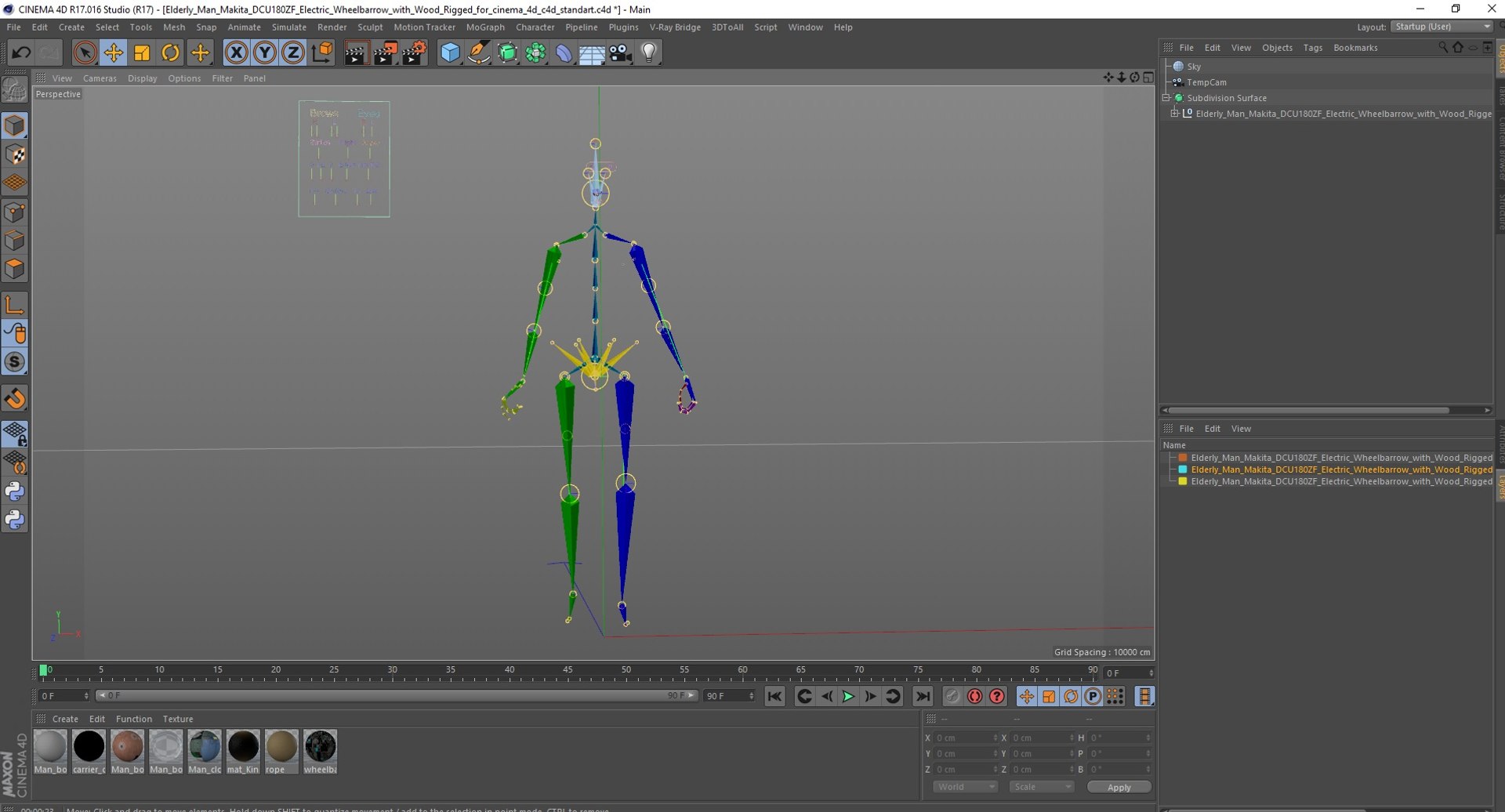Toggle Autokeying

[974, 696]
